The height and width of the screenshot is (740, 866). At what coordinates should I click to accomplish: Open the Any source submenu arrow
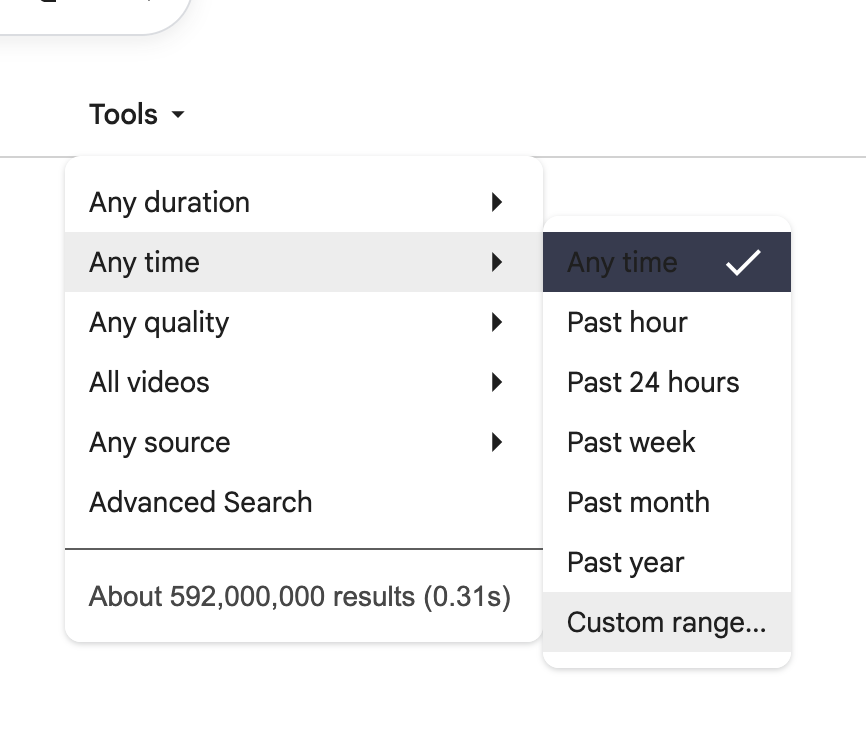(x=497, y=442)
